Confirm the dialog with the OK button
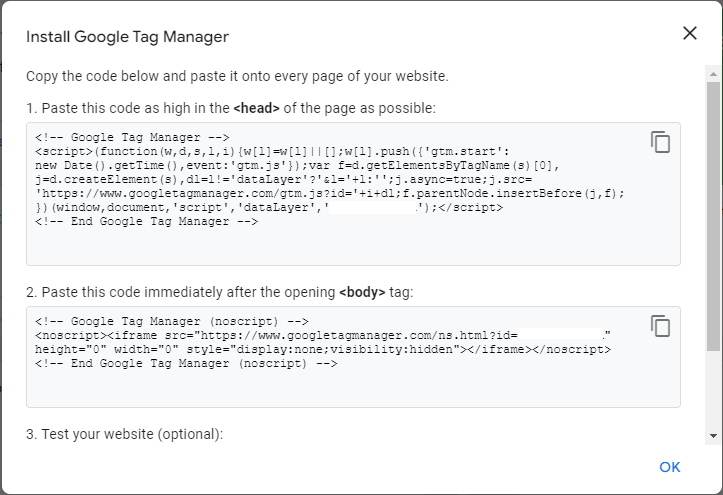The width and height of the screenshot is (723, 495). pos(670,467)
